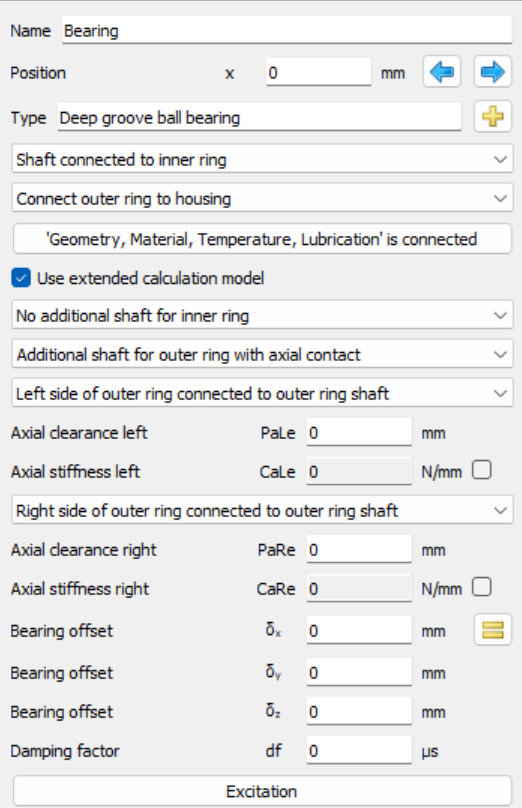Click the Axial clearance left label

pos(79,432)
